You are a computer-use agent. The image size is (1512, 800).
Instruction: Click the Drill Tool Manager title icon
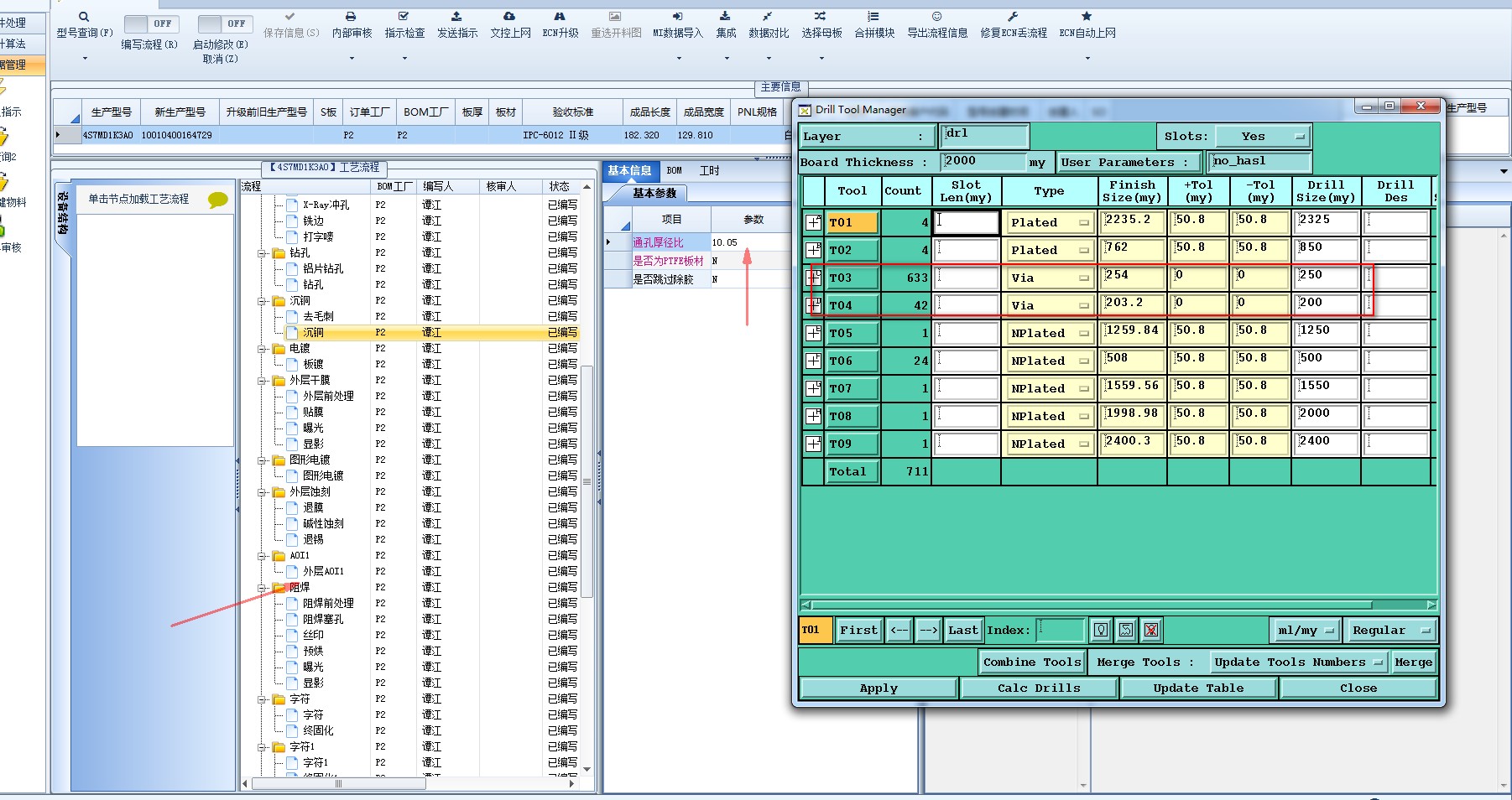[805, 110]
